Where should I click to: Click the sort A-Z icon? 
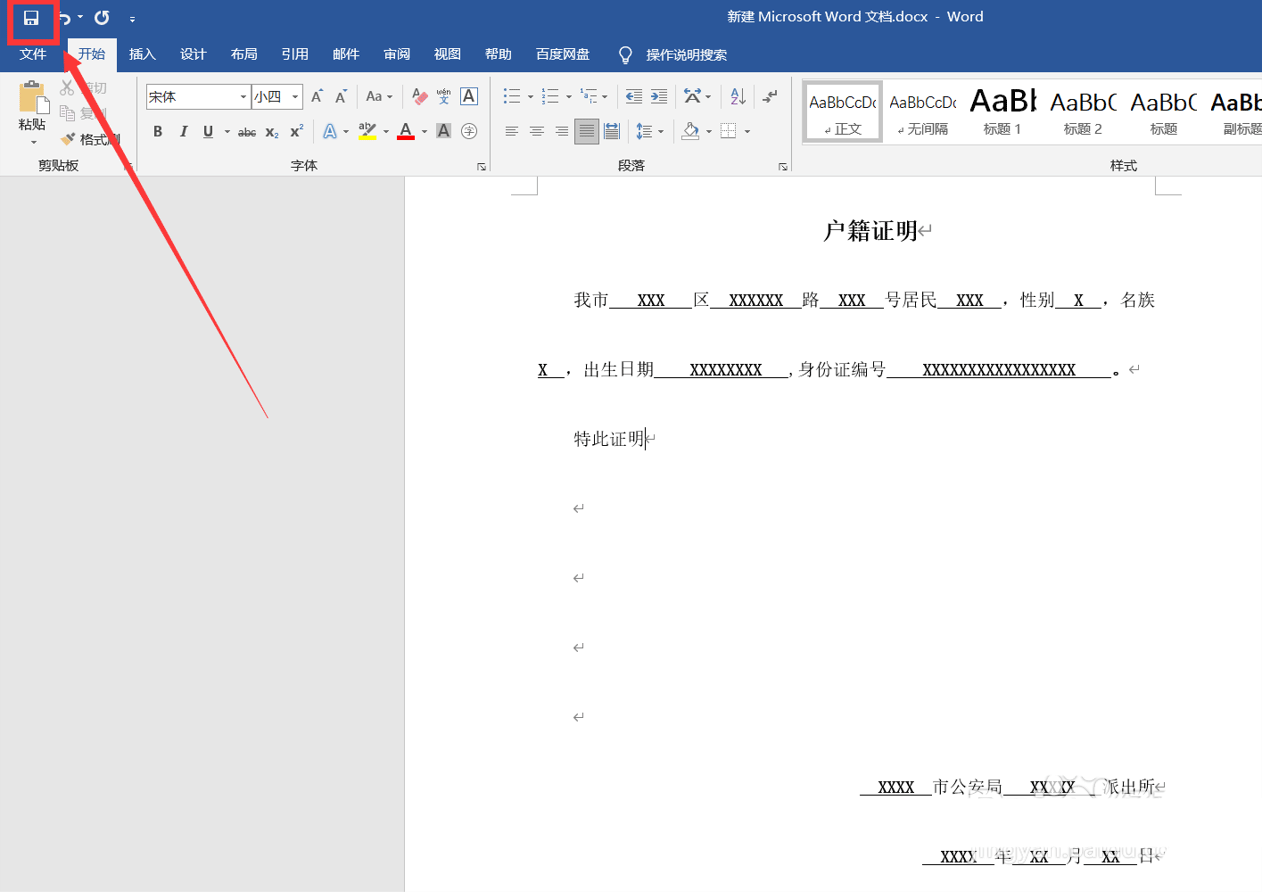coord(738,97)
